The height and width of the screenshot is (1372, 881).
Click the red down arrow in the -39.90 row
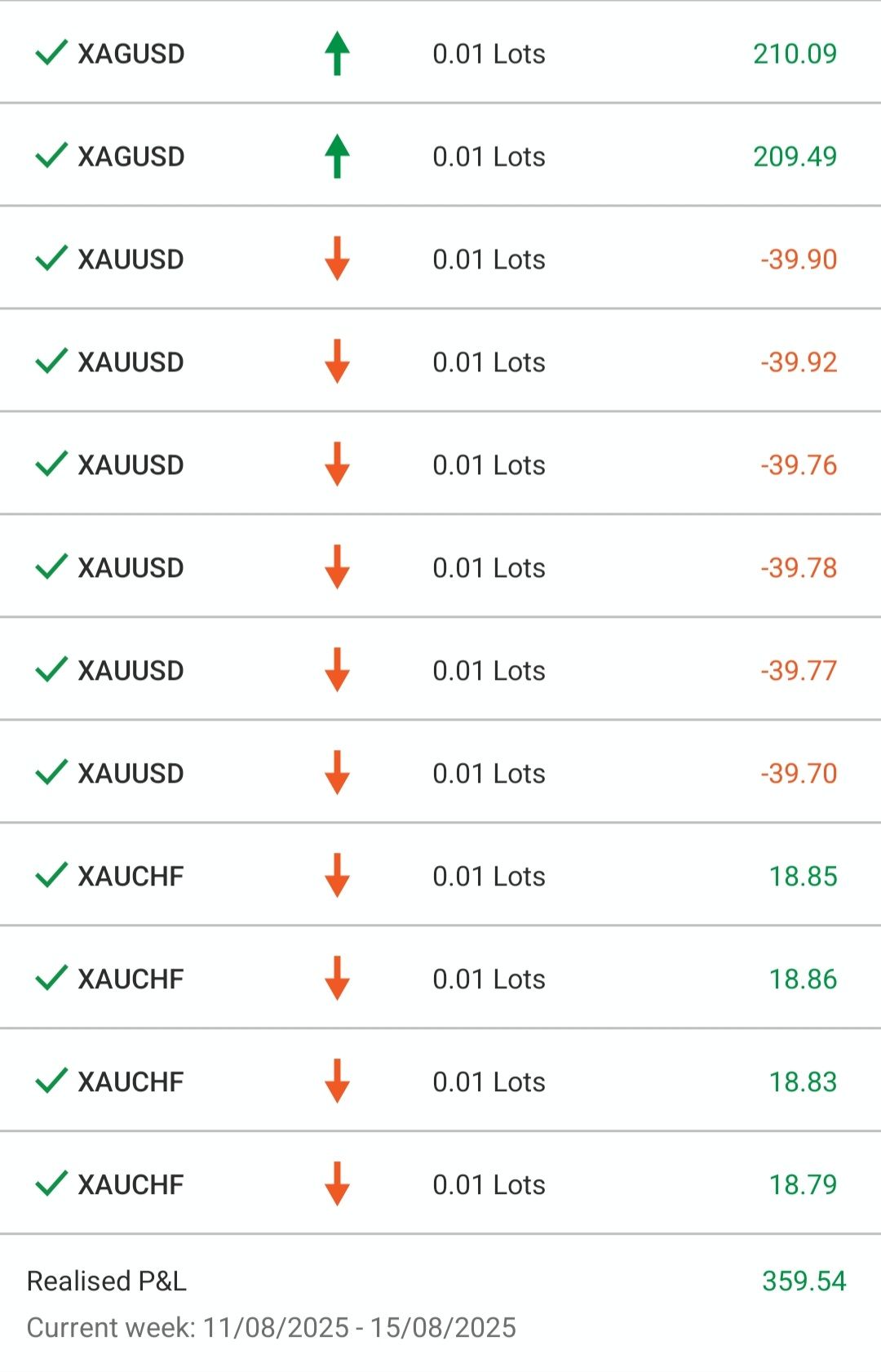(337, 259)
